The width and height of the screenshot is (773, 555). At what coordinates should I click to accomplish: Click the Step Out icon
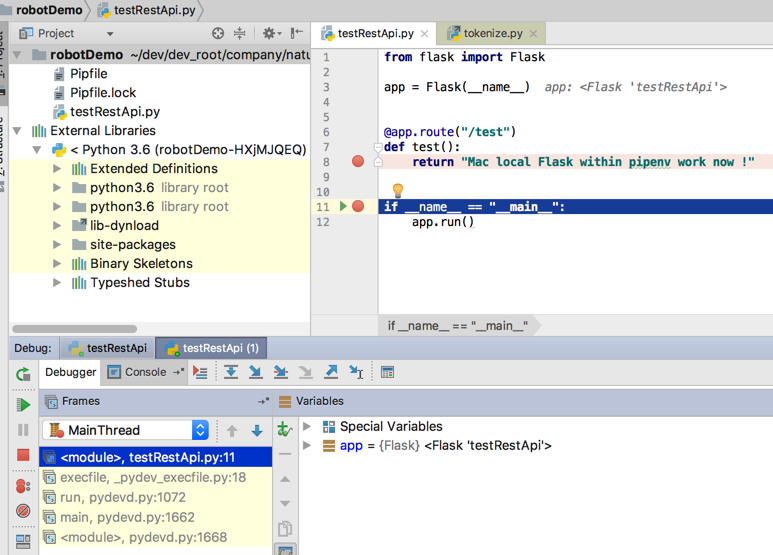tap(331, 372)
